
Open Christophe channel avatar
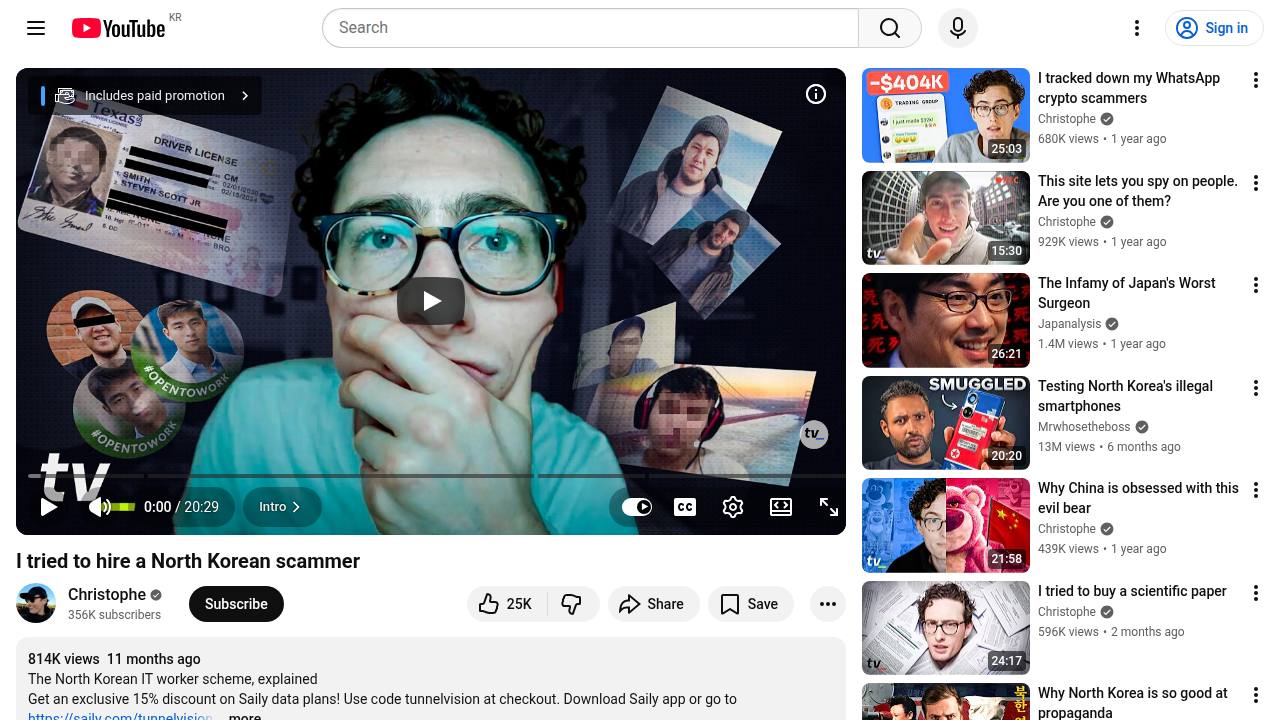(36, 603)
